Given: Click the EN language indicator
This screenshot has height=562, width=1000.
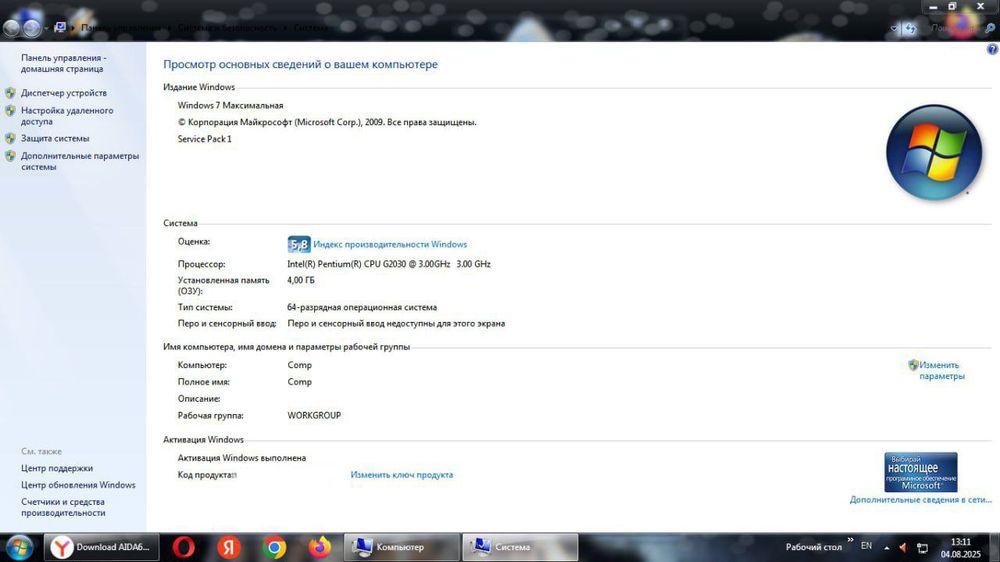Looking at the screenshot, I should [x=866, y=546].
